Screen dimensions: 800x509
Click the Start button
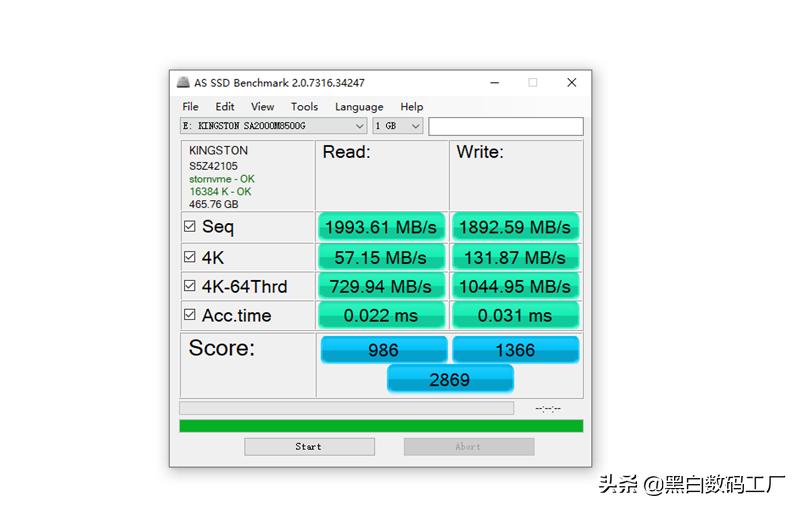(x=309, y=447)
